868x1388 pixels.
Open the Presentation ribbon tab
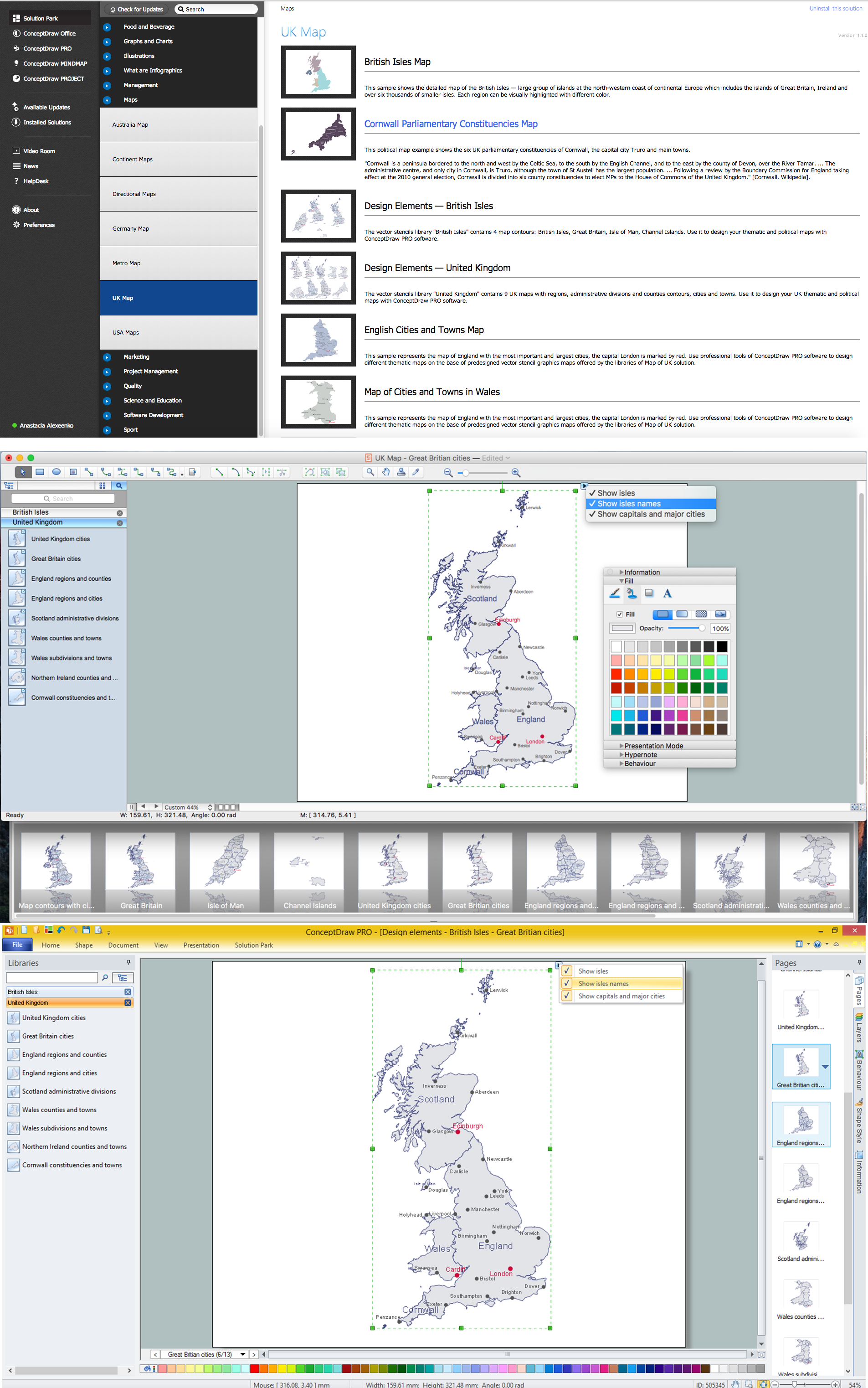point(201,945)
